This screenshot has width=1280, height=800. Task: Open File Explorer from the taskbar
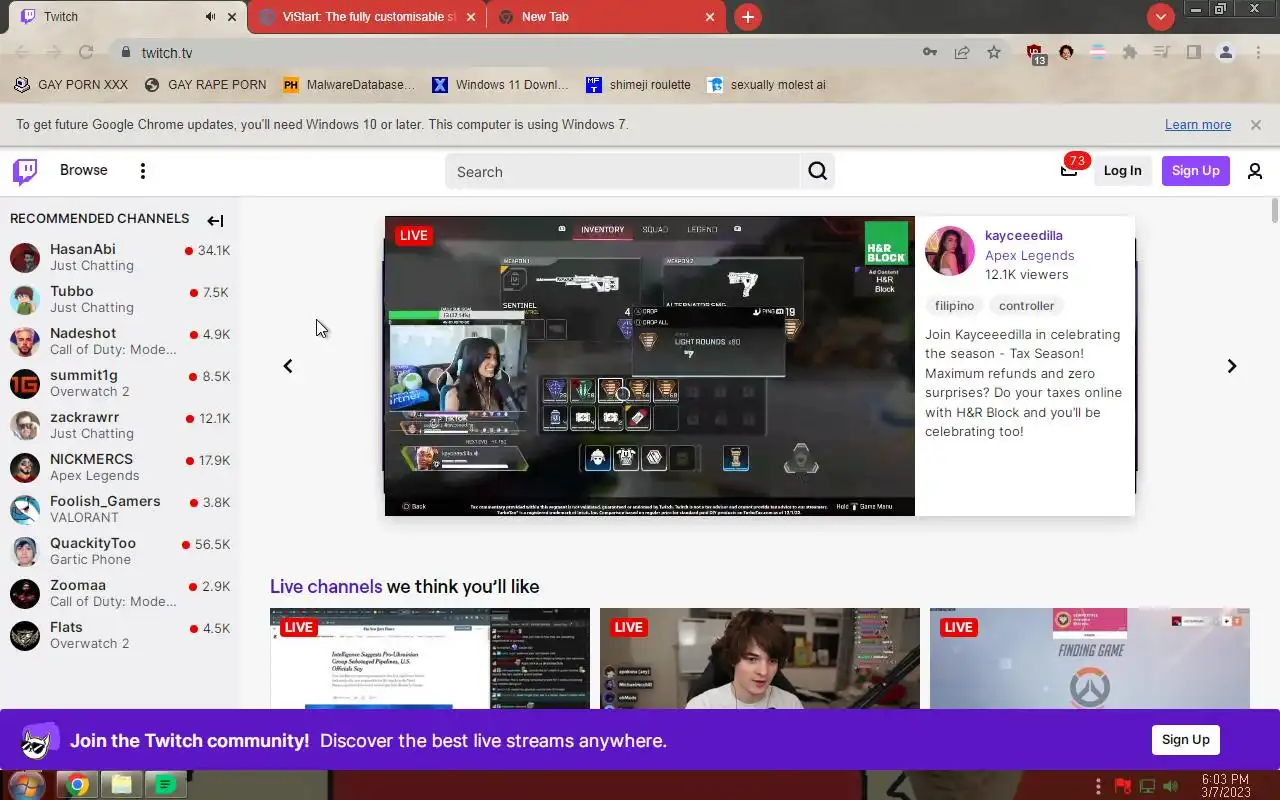122,785
